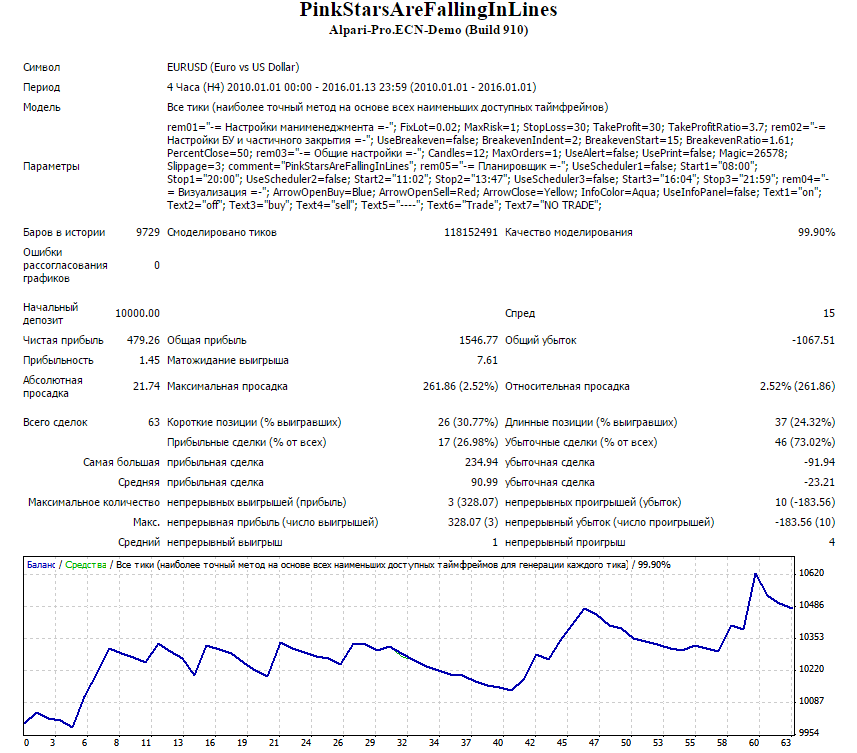Click the Общая прибыль label
This screenshot has height=753, width=857.
(207, 340)
